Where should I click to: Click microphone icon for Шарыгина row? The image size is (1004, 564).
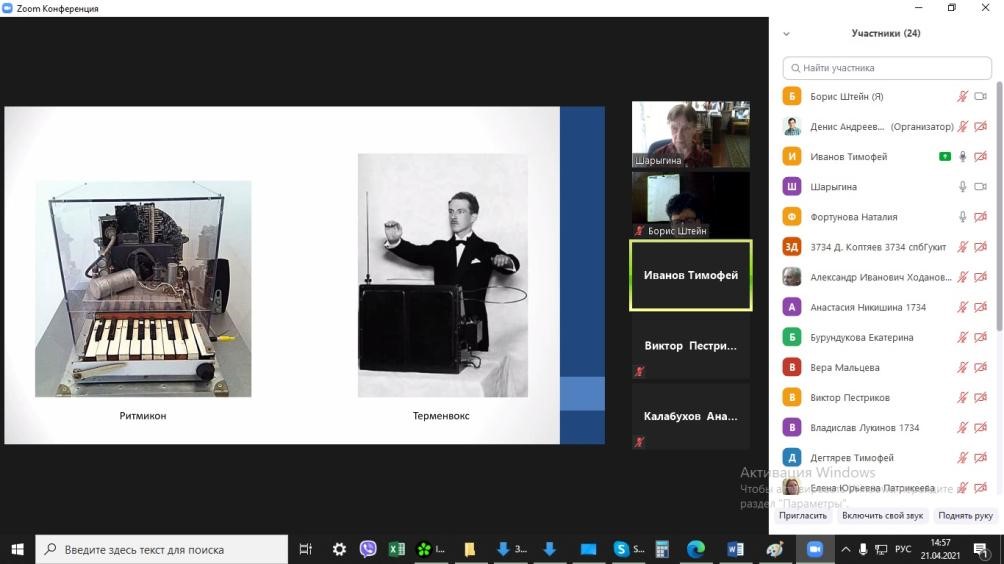(x=962, y=187)
